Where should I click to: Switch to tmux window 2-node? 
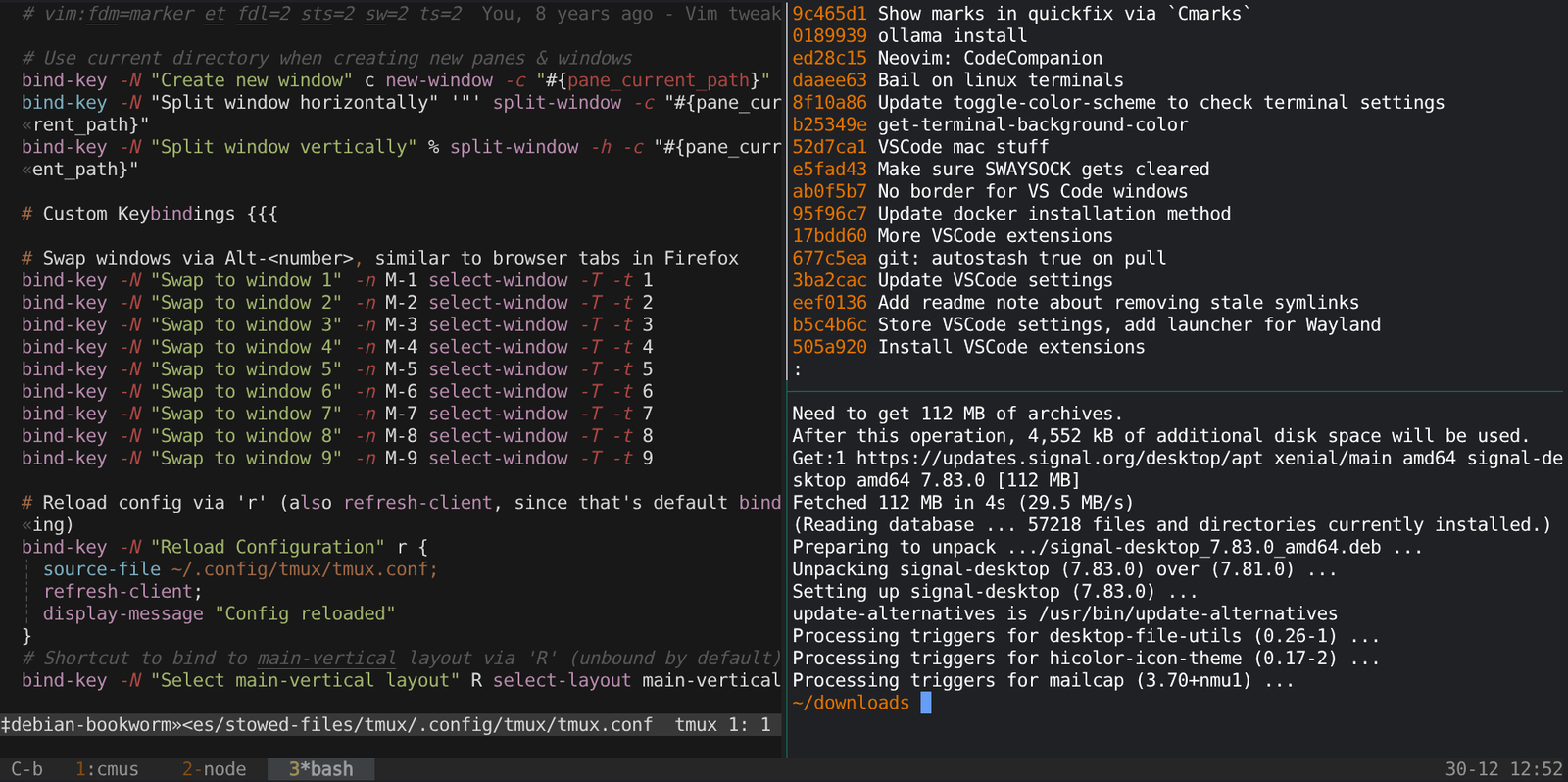[x=214, y=769]
